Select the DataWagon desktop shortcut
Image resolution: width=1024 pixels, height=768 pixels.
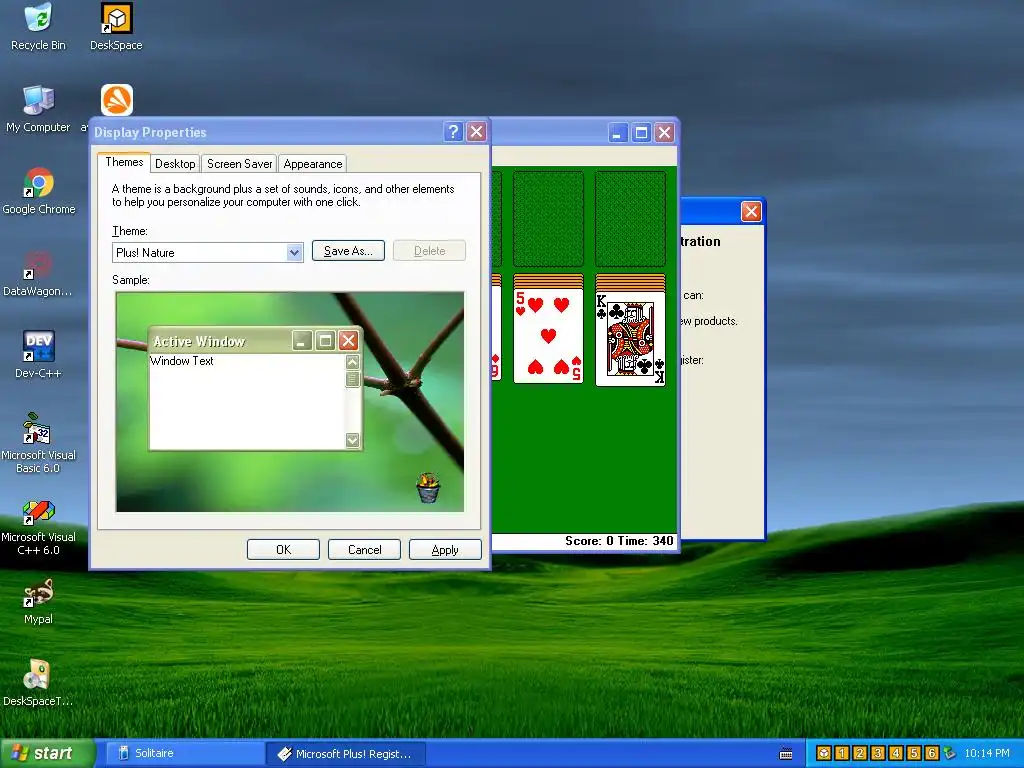pos(38,273)
